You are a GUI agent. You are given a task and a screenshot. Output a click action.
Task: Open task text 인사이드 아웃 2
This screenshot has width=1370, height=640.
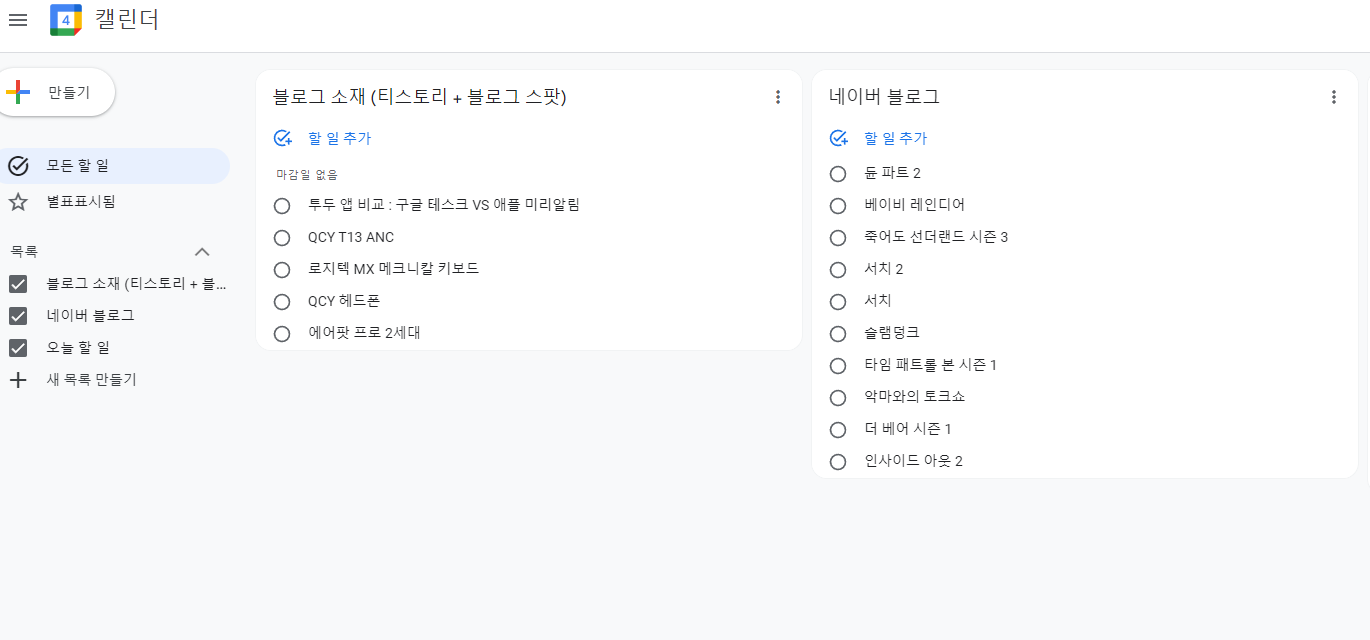point(913,461)
